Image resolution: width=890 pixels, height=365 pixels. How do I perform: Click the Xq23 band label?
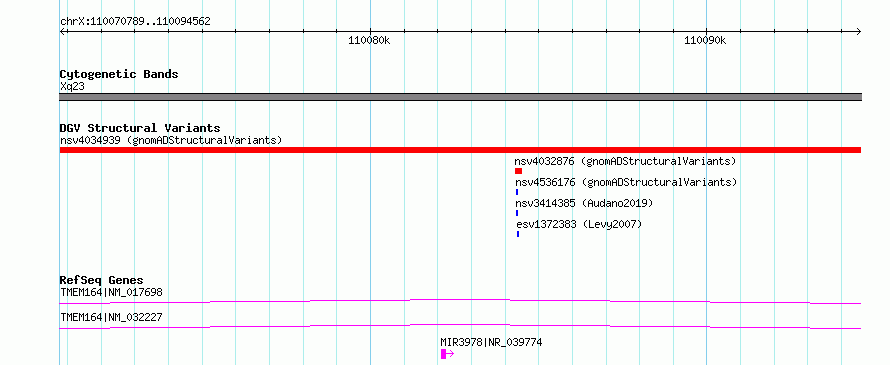coord(73,86)
